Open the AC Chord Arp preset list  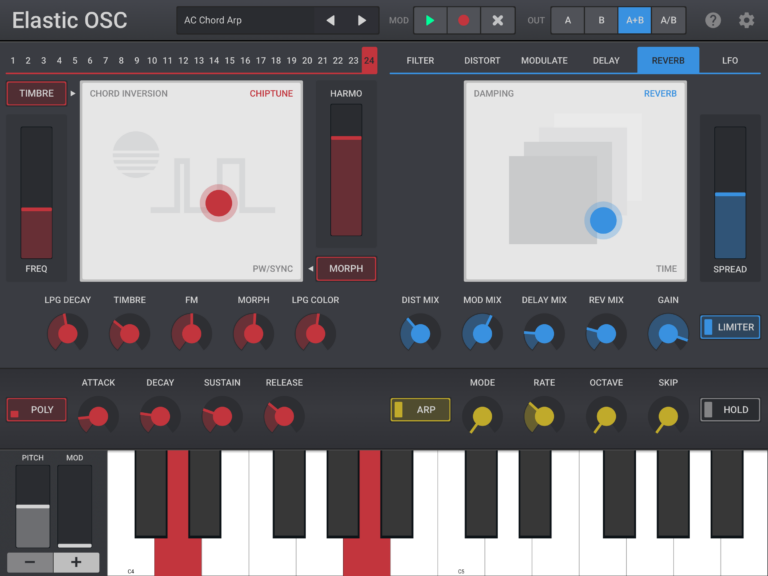click(x=246, y=20)
